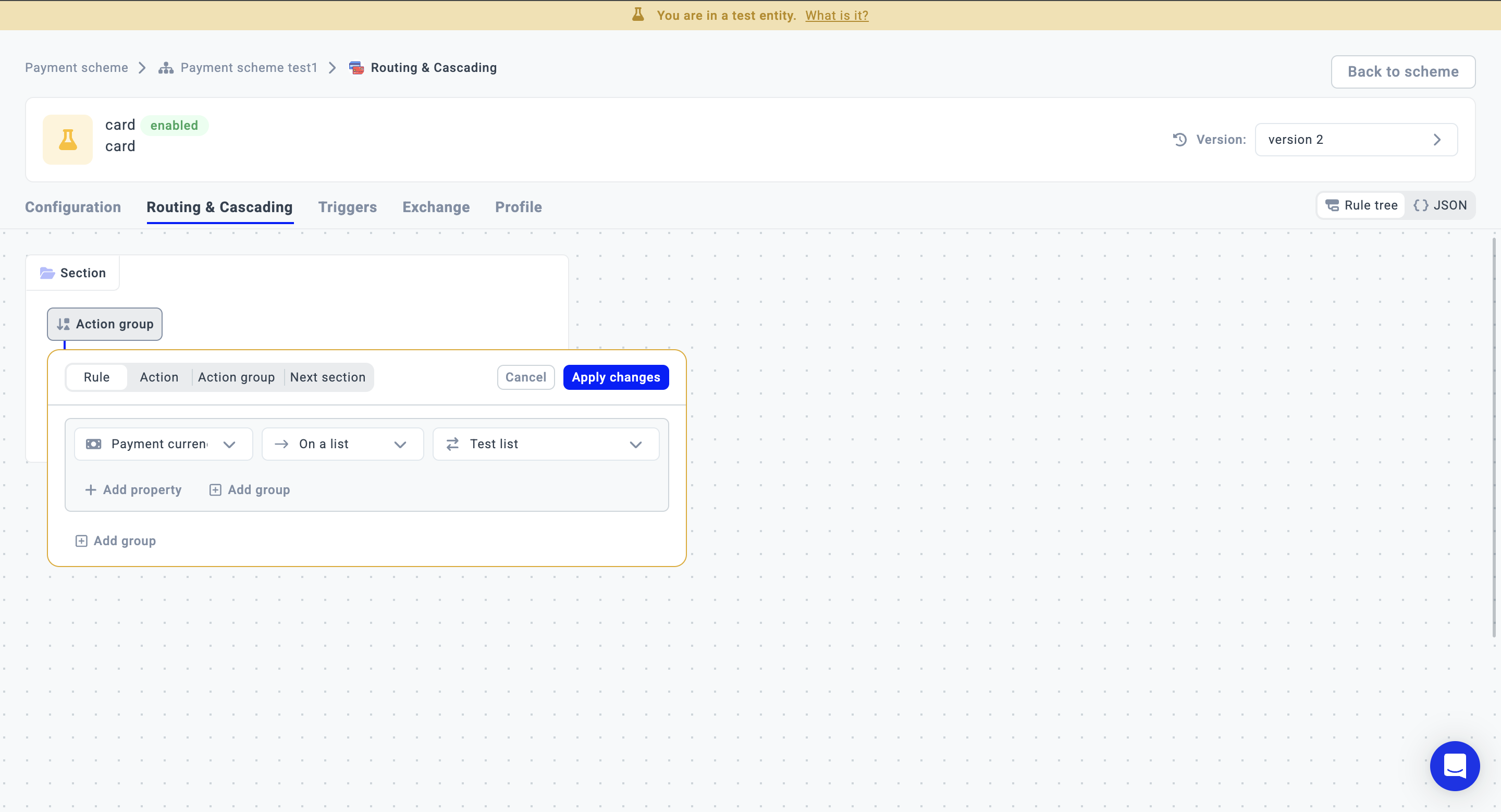Open the version 2 selector
The width and height of the screenshot is (1501, 812).
point(1356,139)
